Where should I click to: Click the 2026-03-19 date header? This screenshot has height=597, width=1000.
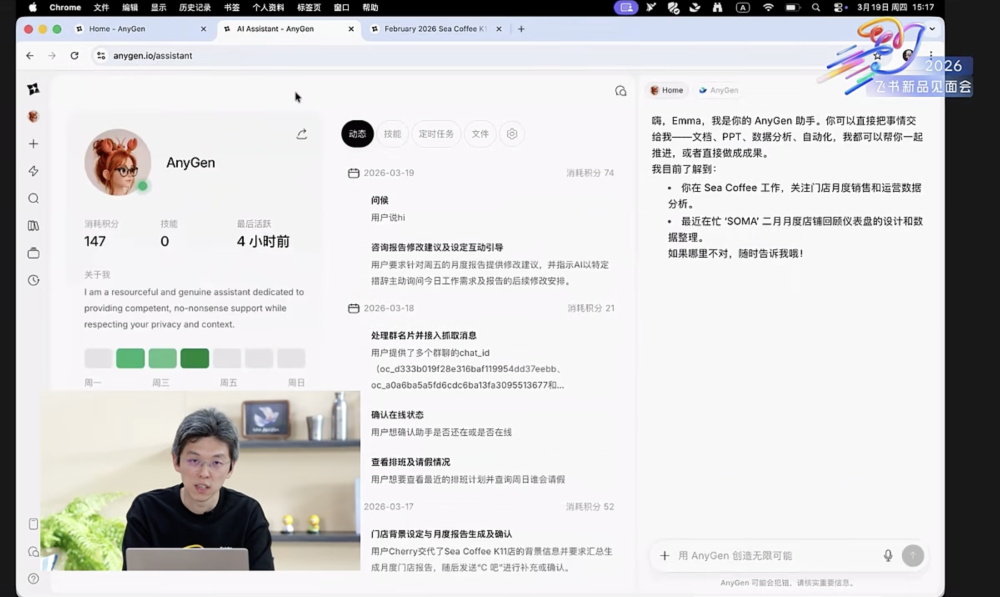click(x=388, y=173)
